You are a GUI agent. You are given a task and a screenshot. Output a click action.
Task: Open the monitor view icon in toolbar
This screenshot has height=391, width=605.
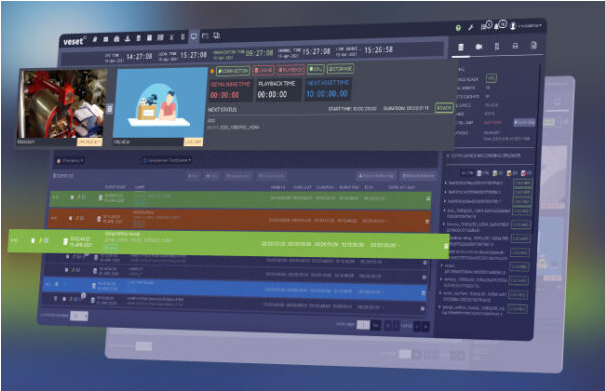194,36
